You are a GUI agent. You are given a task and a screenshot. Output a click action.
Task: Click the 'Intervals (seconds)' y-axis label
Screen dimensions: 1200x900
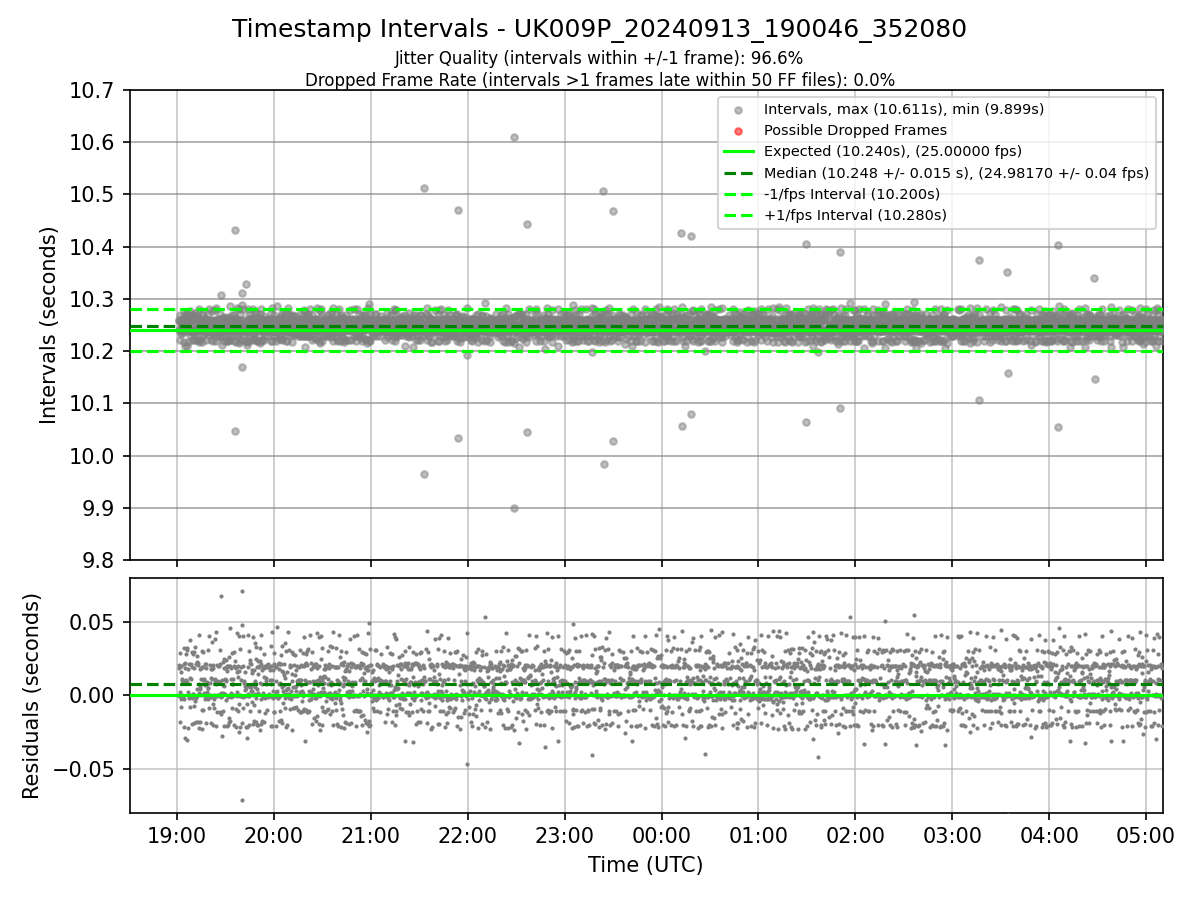(48, 325)
